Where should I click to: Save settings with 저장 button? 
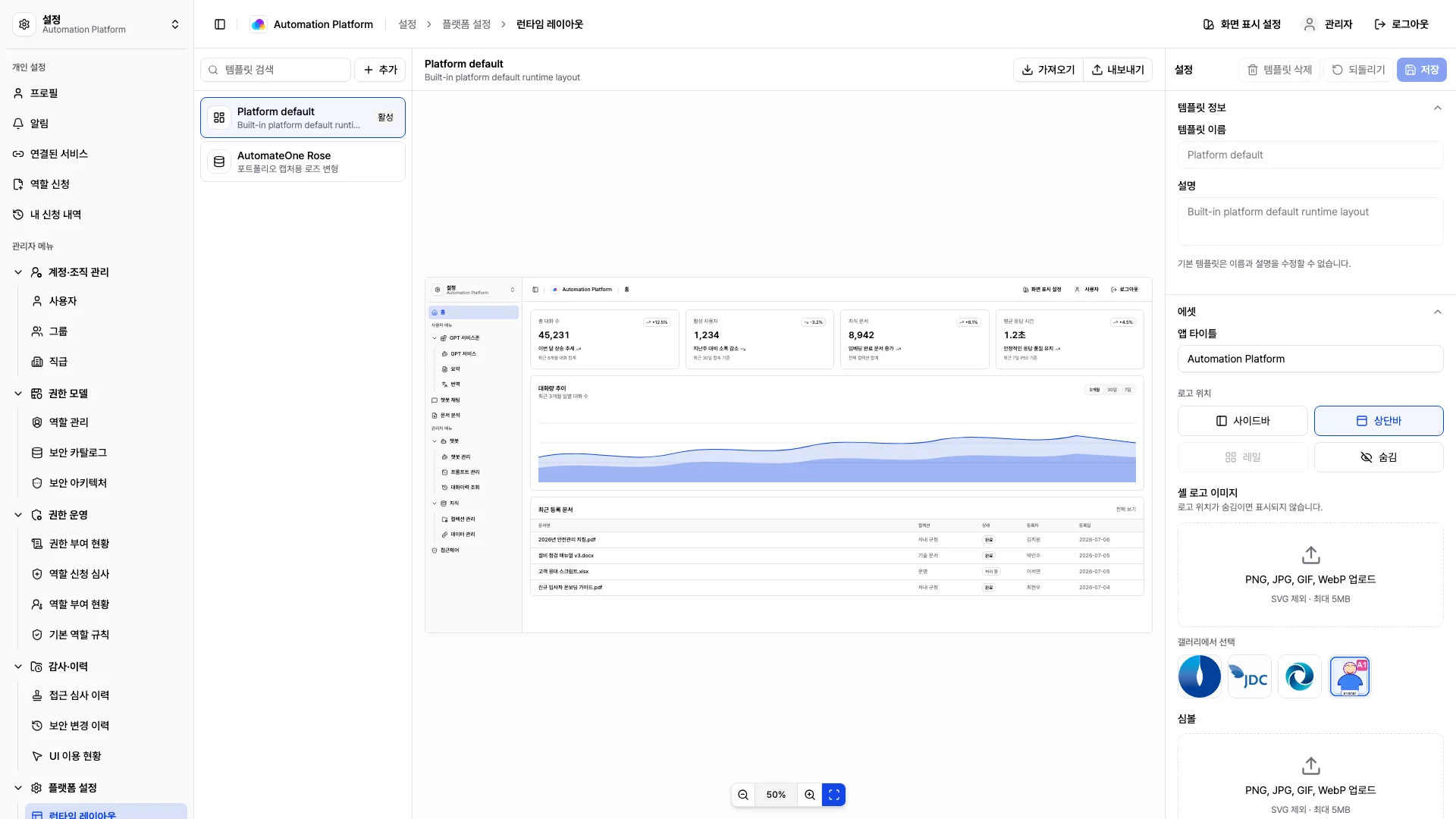click(1422, 70)
